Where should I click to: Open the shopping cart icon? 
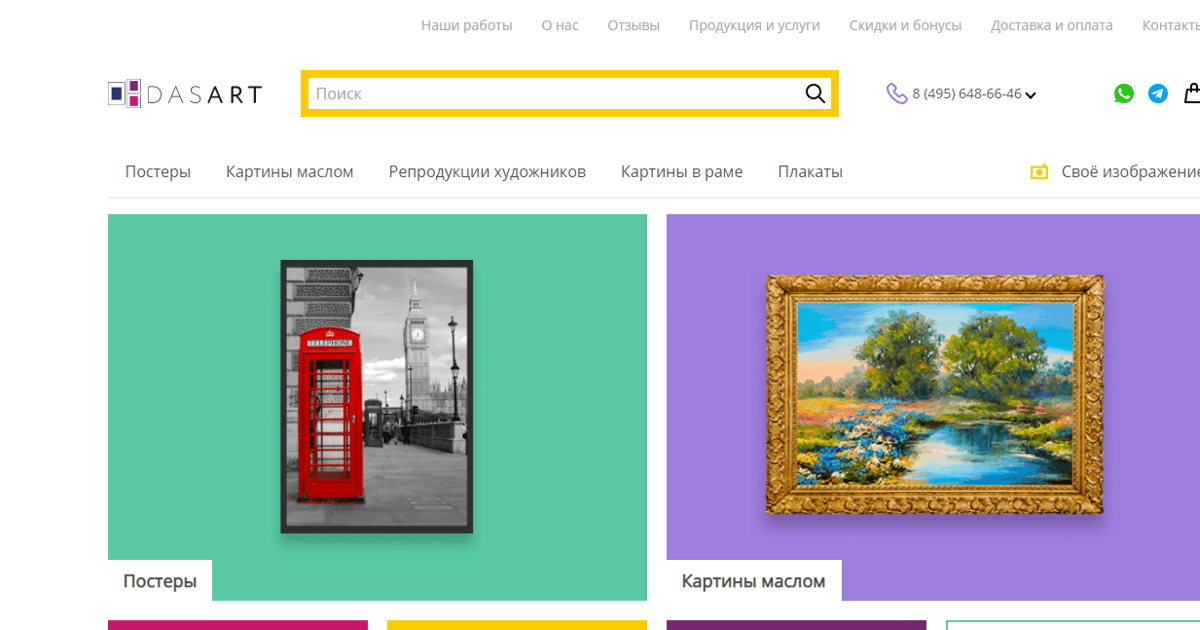pyautogui.click(x=1191, y=94)
